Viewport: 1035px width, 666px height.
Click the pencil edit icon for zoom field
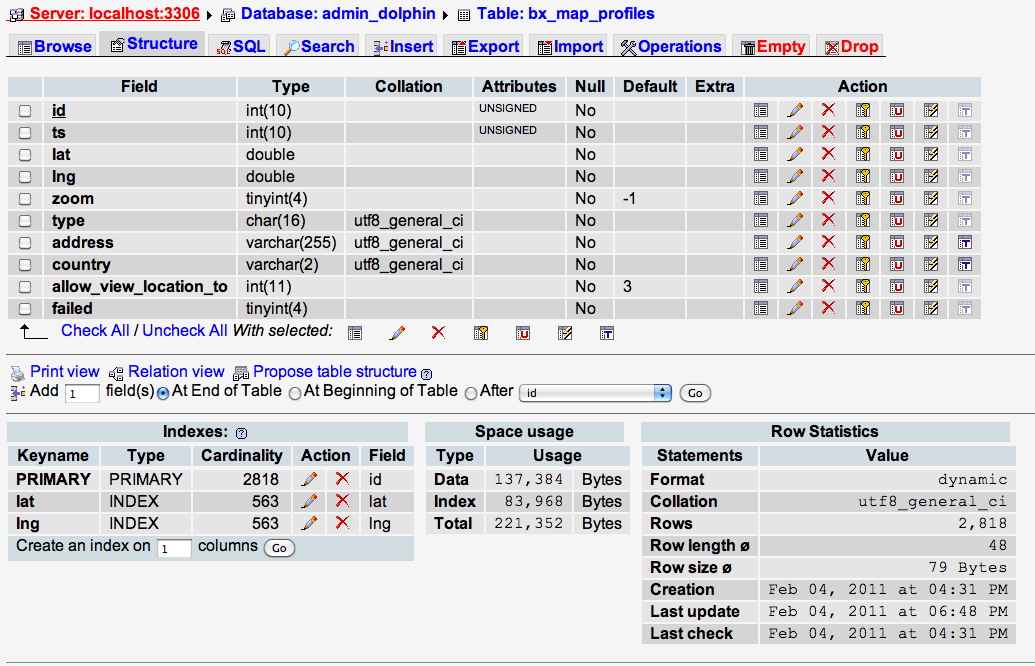point(795,199)
